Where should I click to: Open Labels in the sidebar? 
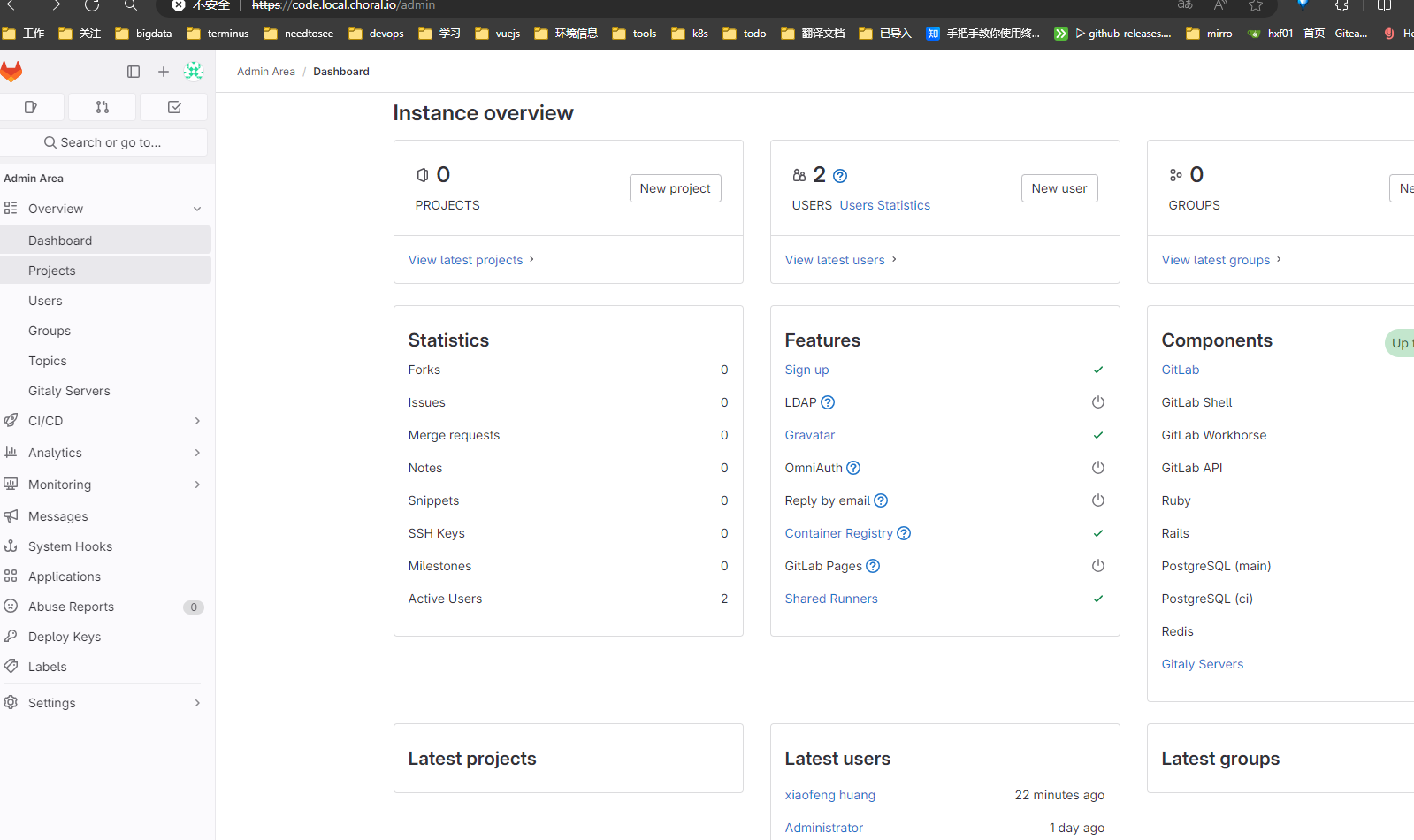105,667
